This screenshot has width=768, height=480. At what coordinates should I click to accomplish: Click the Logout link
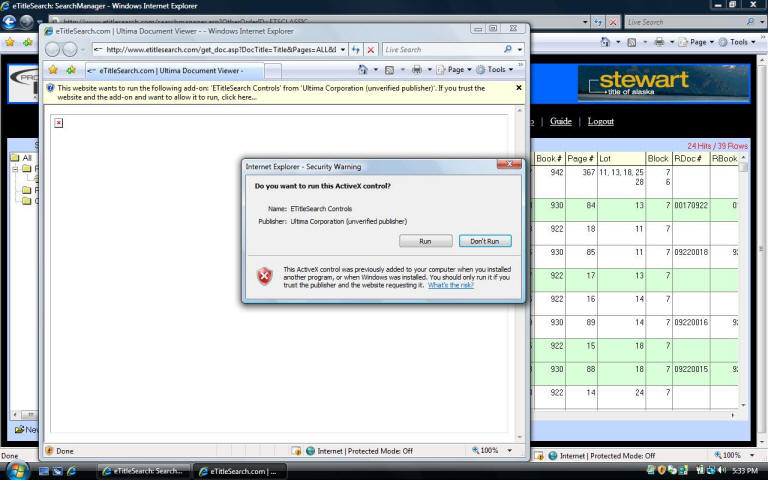point(600,121)
